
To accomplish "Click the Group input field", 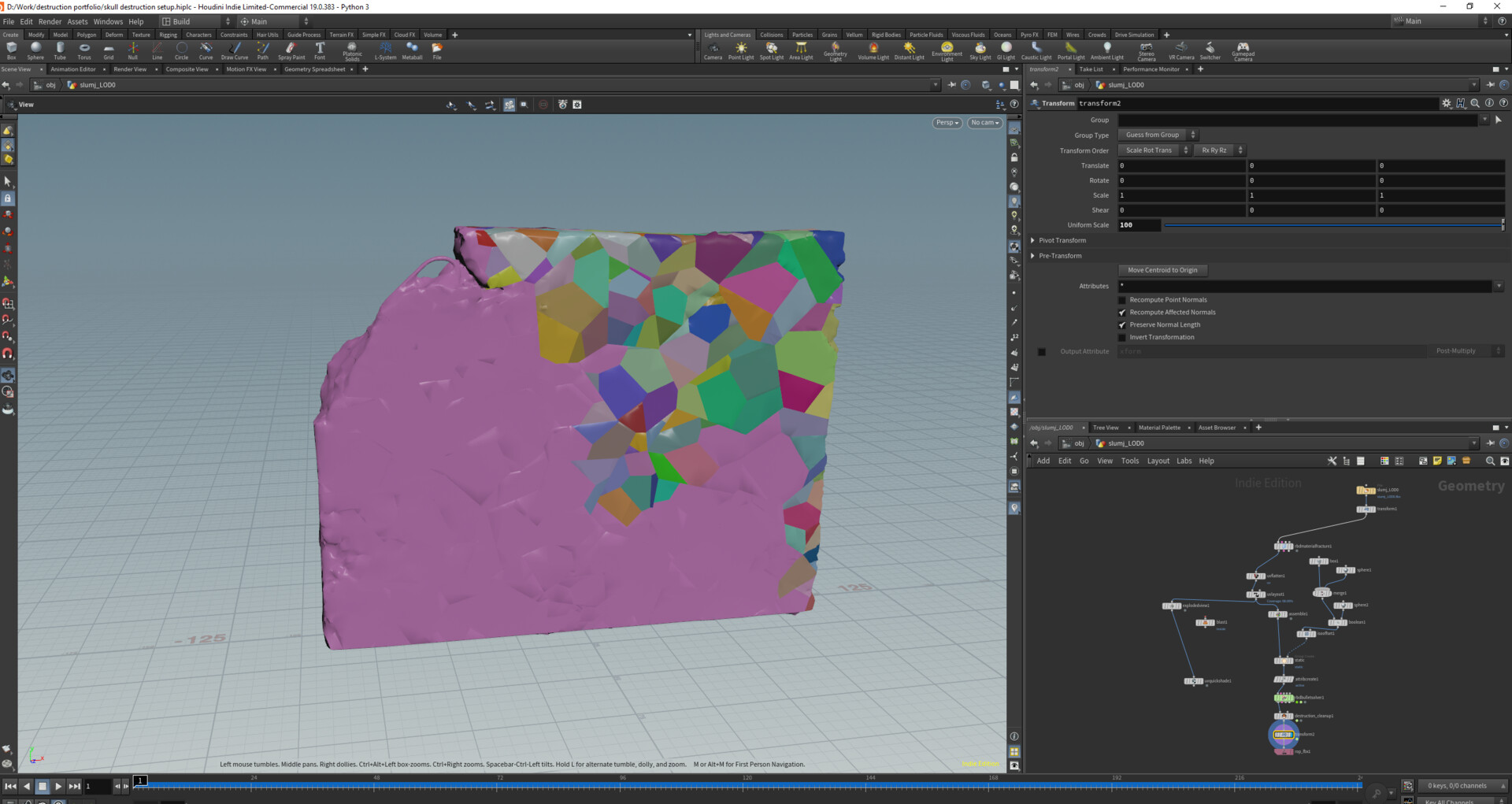I will (1297, 120).
